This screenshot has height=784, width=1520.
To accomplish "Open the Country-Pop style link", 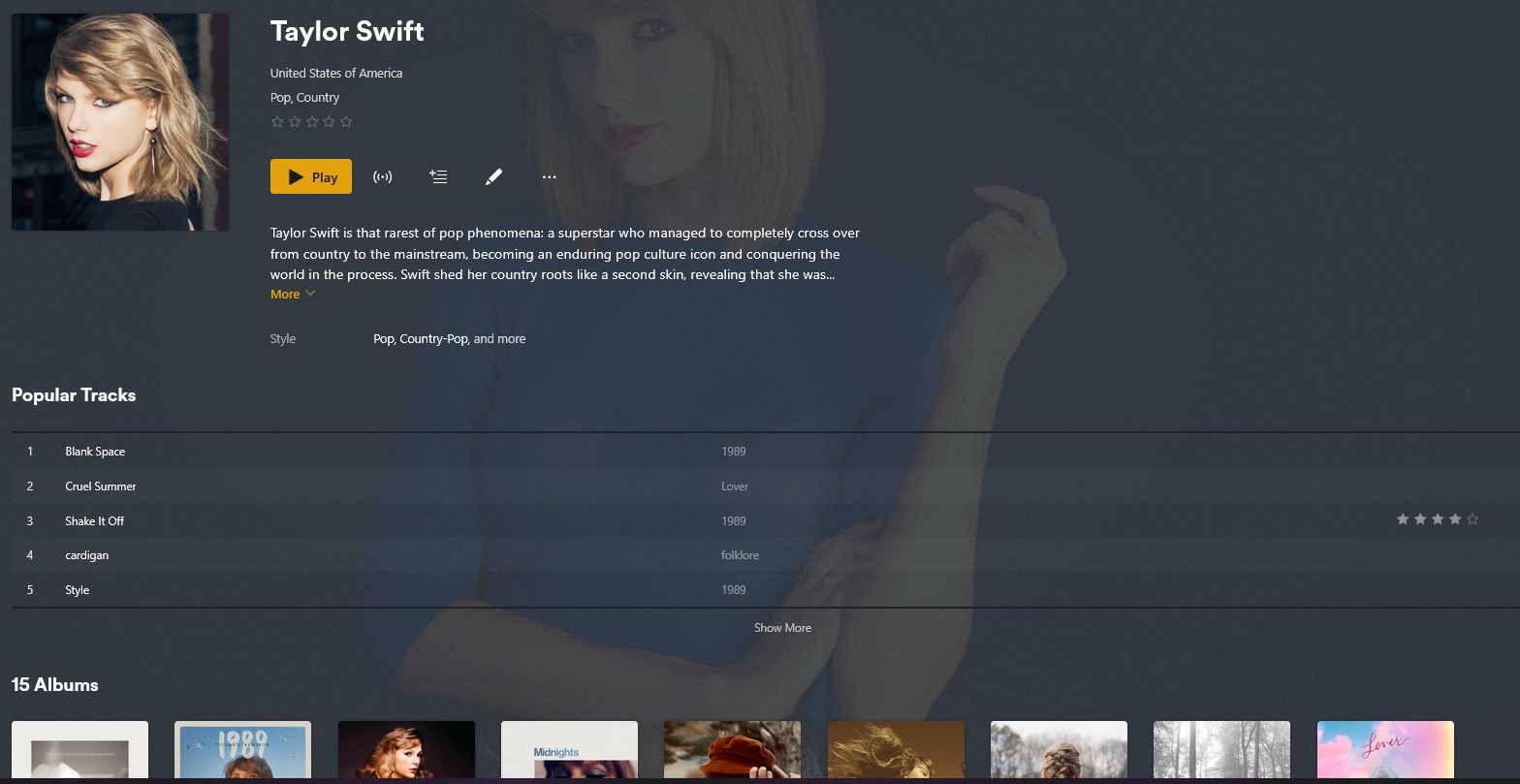I will pos(434,339).
